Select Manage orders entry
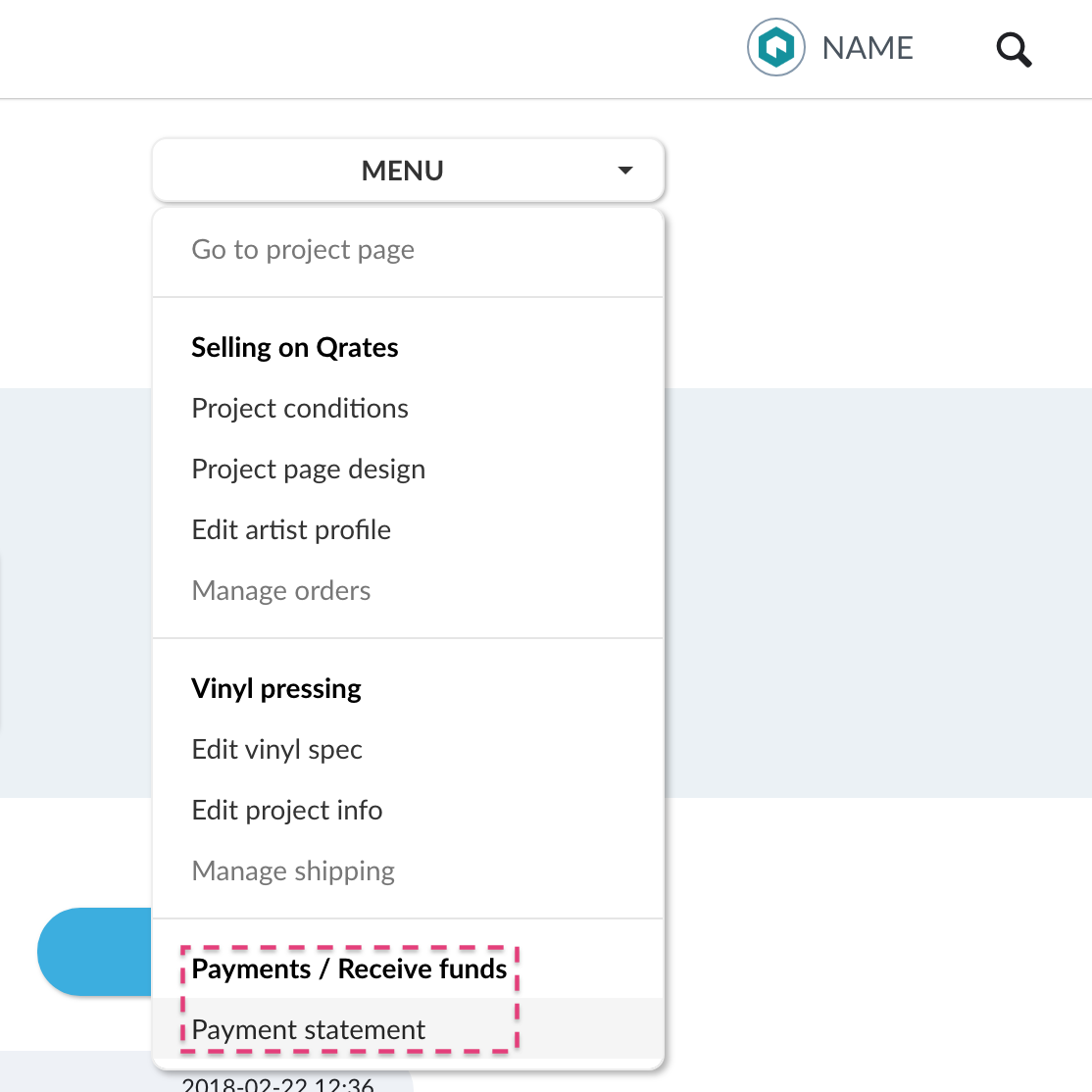 281,590
